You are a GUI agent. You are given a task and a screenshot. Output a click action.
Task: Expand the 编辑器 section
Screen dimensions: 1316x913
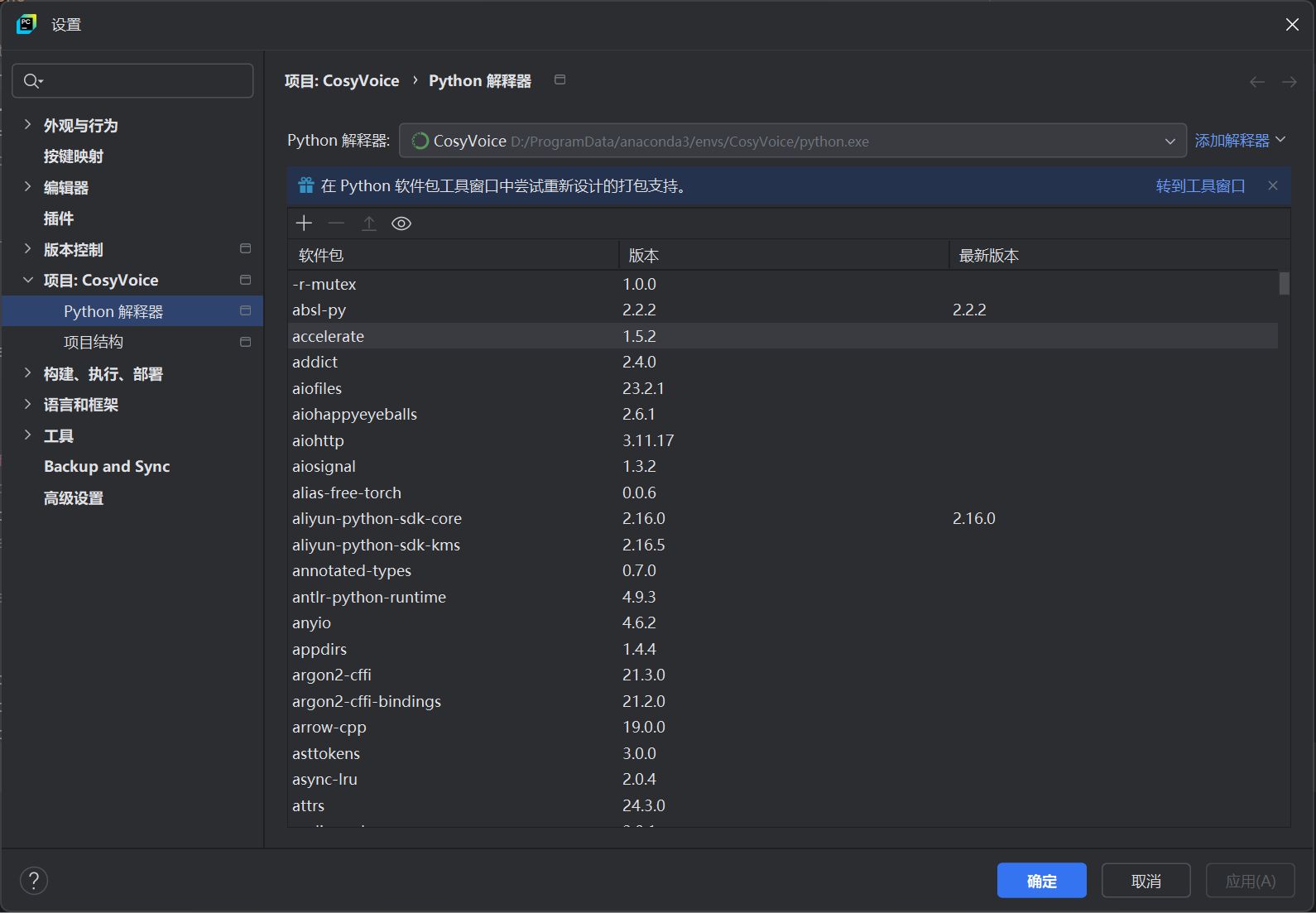(27, 186)
